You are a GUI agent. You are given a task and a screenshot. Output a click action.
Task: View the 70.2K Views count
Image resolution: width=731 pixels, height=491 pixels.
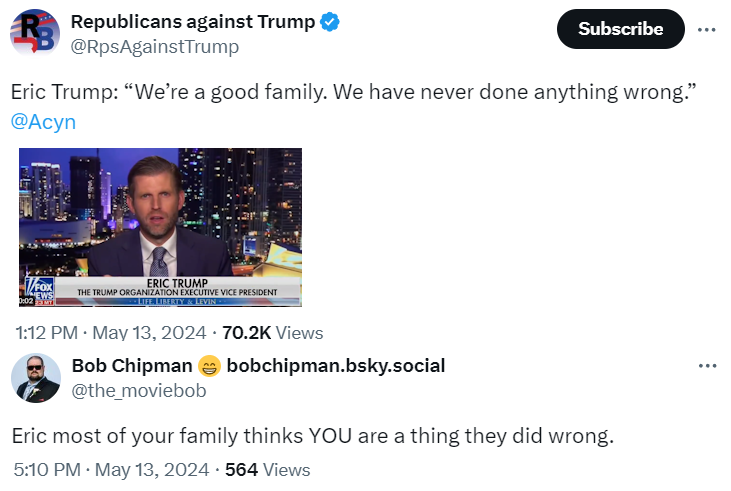pyautogui.click(x=272, y=332)
